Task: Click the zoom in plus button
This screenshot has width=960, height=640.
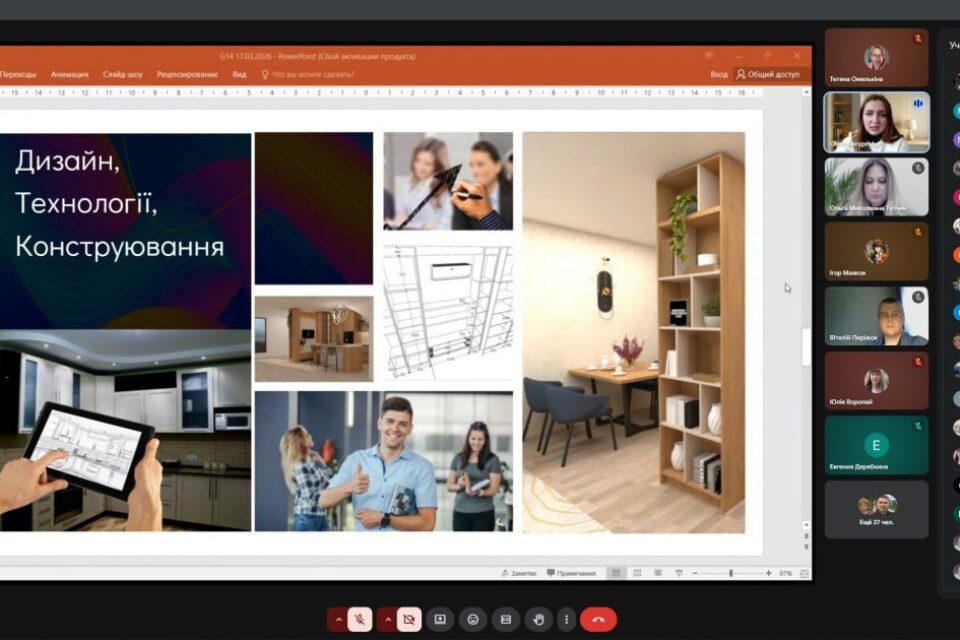Action: tap(768, 573)
